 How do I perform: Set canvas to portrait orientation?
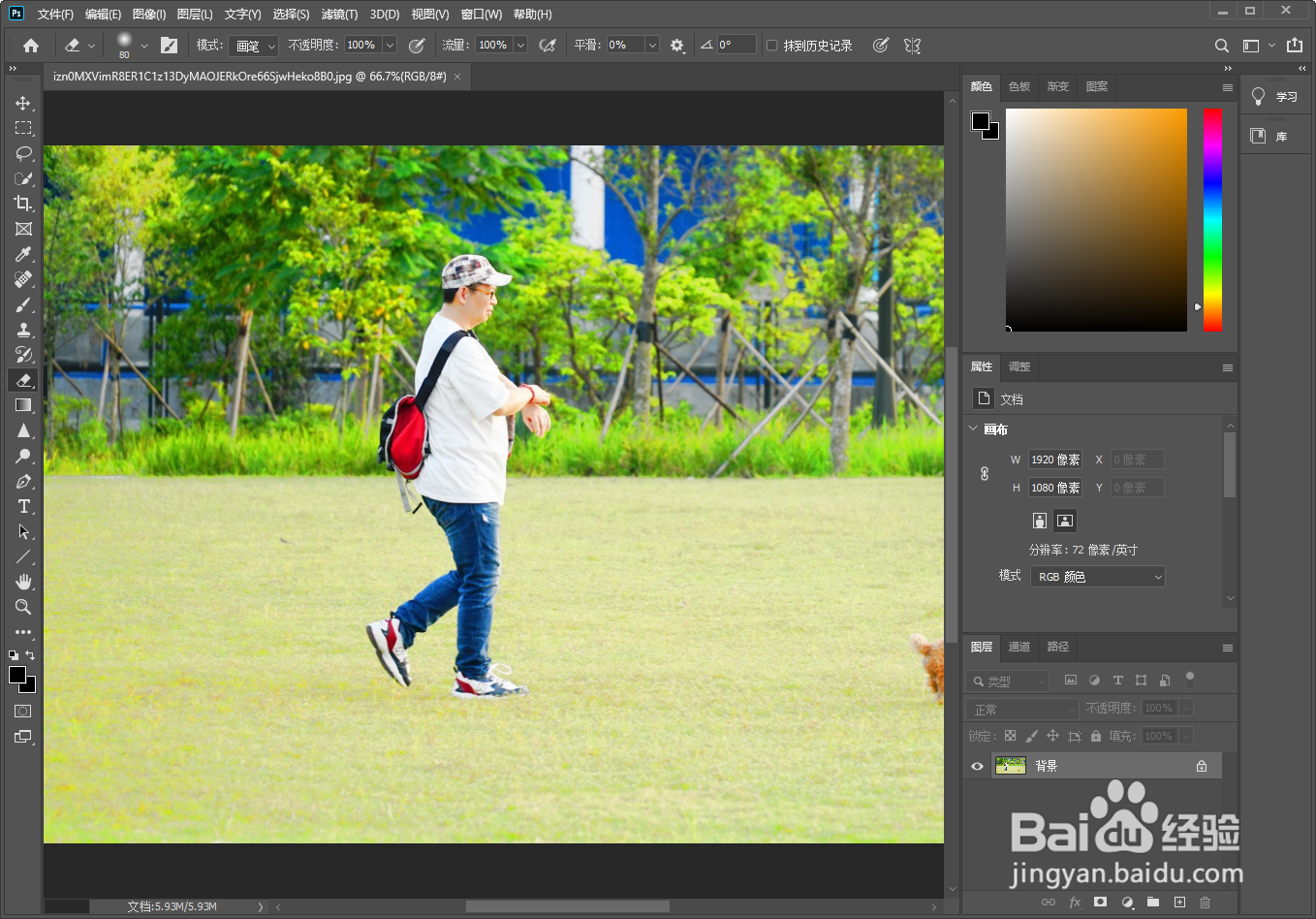tap(1040, 521)
